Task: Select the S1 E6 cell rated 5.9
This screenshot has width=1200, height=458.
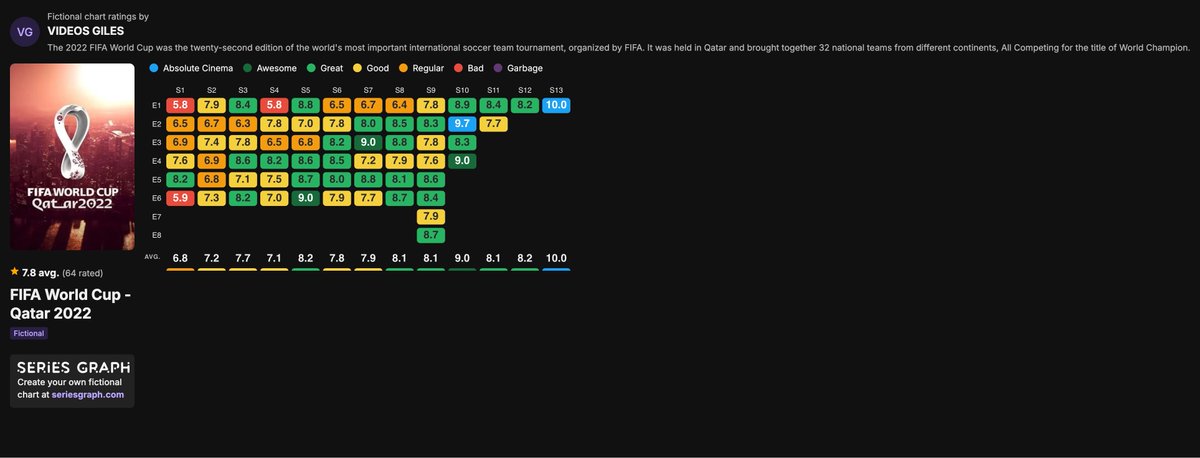Action: click(180, 198)
